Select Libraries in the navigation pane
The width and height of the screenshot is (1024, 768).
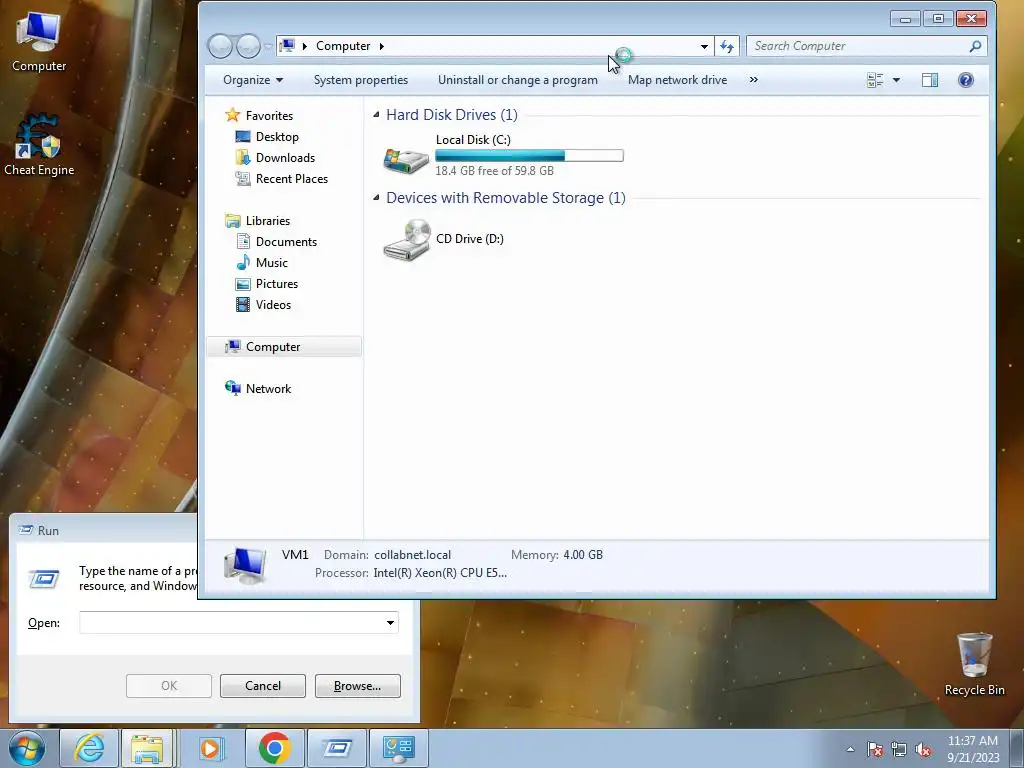[267, 221]
